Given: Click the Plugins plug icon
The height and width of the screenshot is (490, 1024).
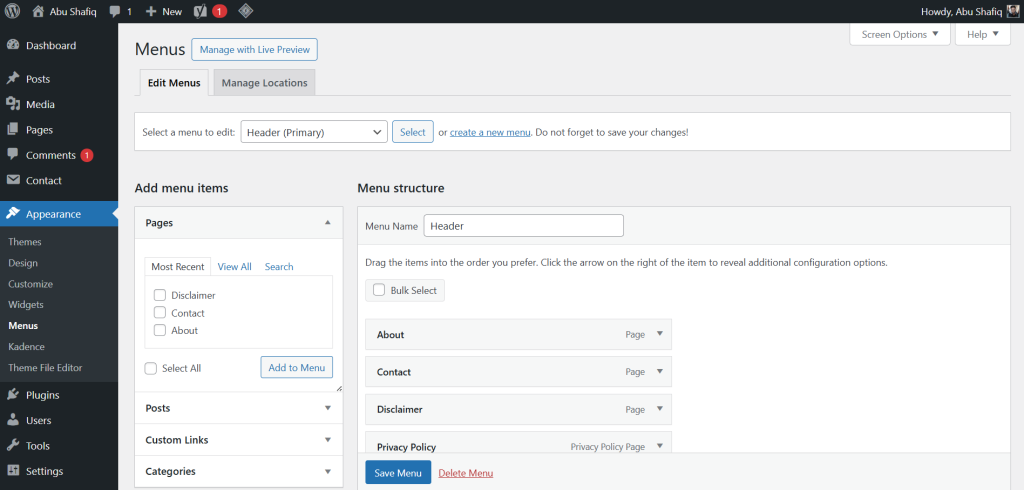Looking at the screenshot, I should tap(12, 395).
